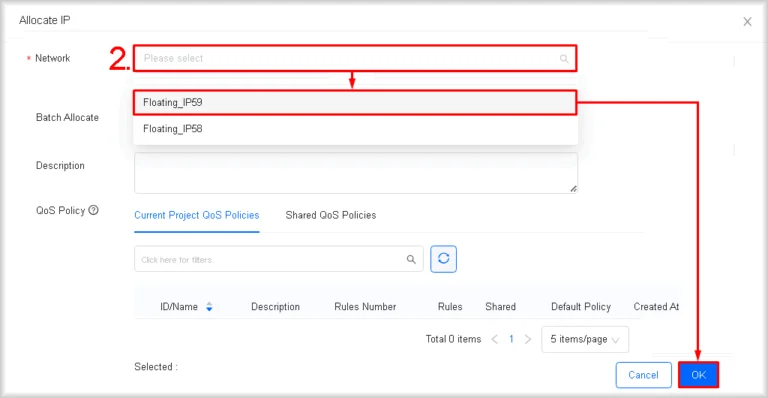
Task: Sort by ID/Name column arrows
Action: pos(209,307)
